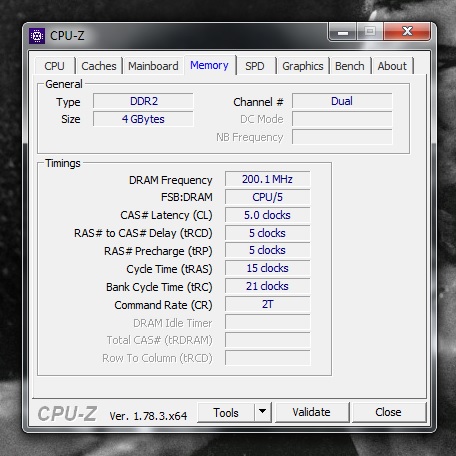Click the Command Rate (CR) label
The image size is (456, 456).
pos(163,305)
